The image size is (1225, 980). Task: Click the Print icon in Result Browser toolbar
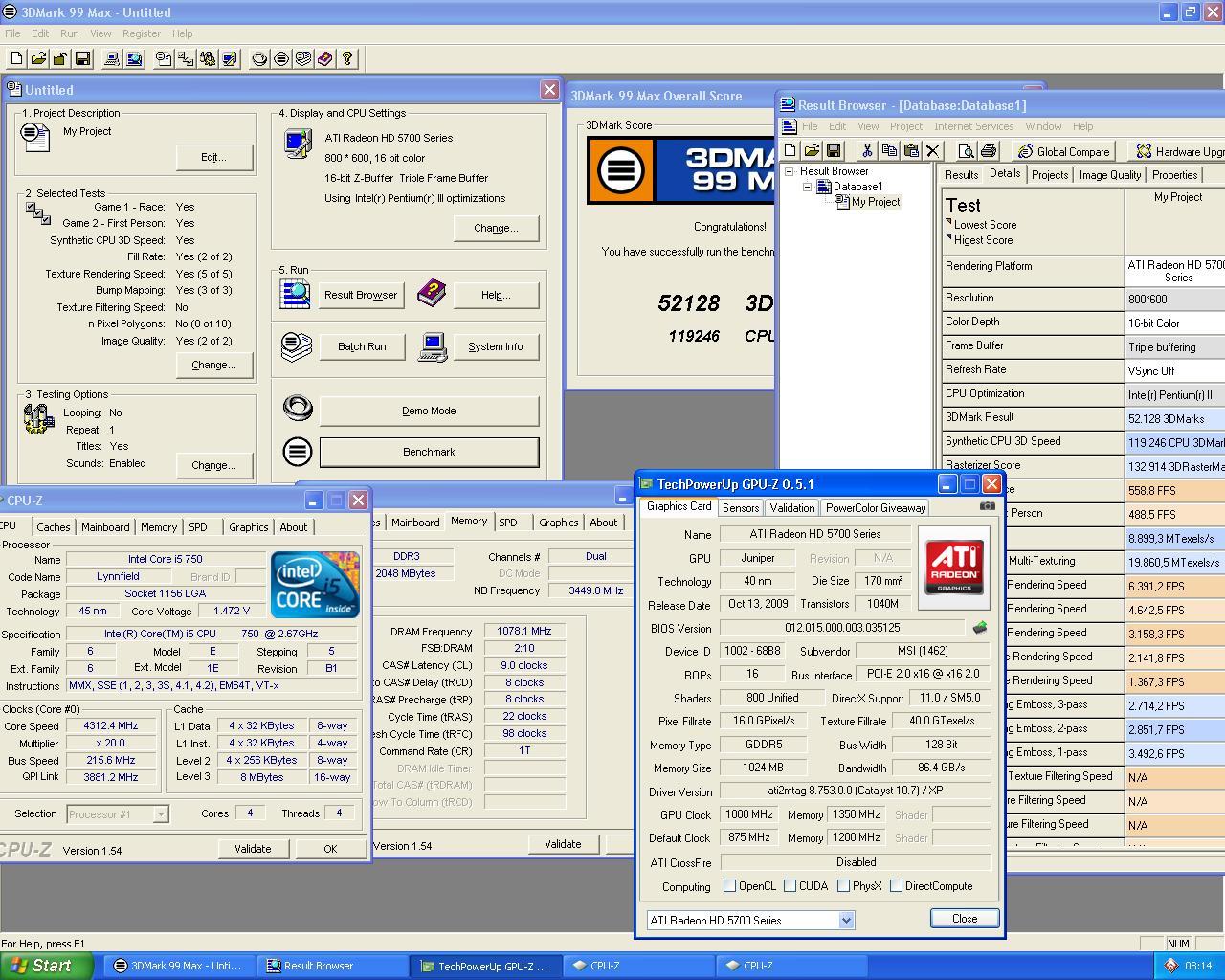[x=989, y=151]
